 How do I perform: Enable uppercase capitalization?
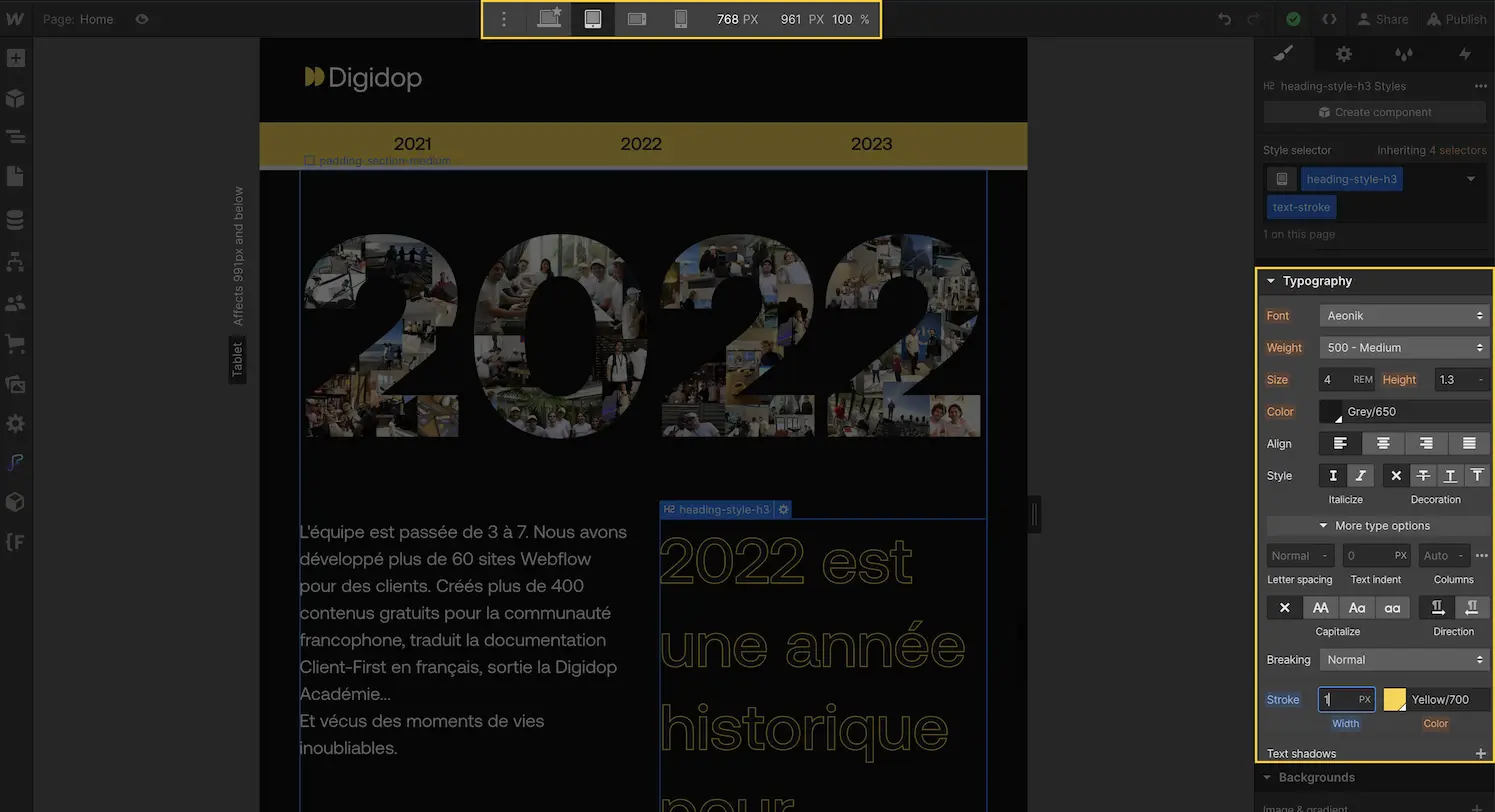[x=1320, y=607]
